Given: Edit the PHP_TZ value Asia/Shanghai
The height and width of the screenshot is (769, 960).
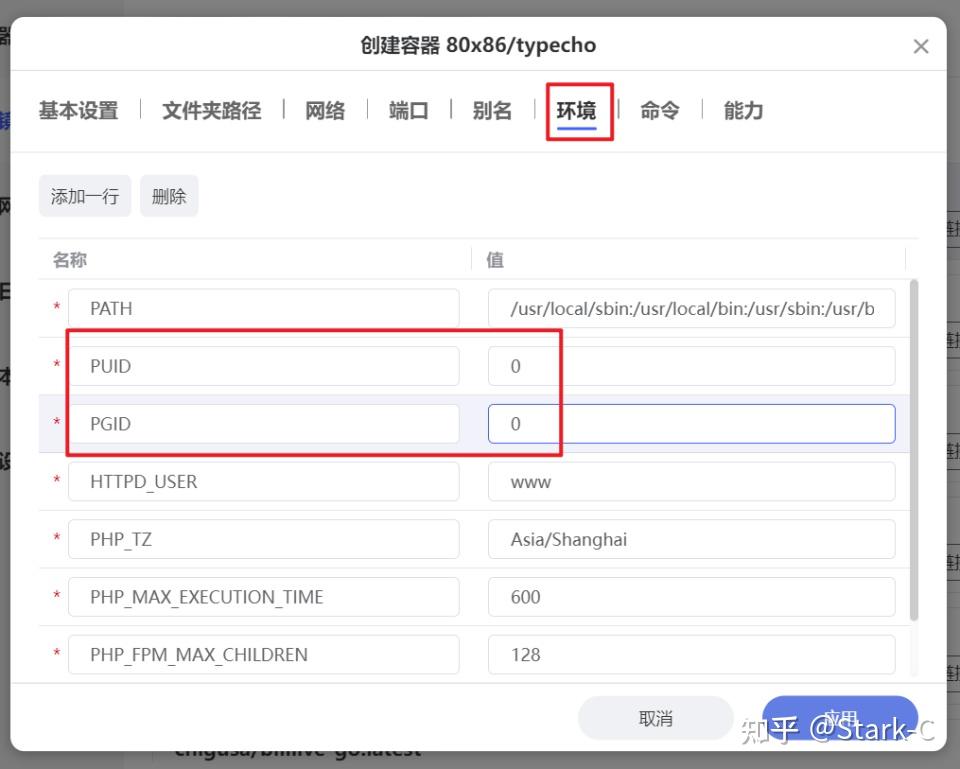Looking at the screenshot, I should 690,539.
